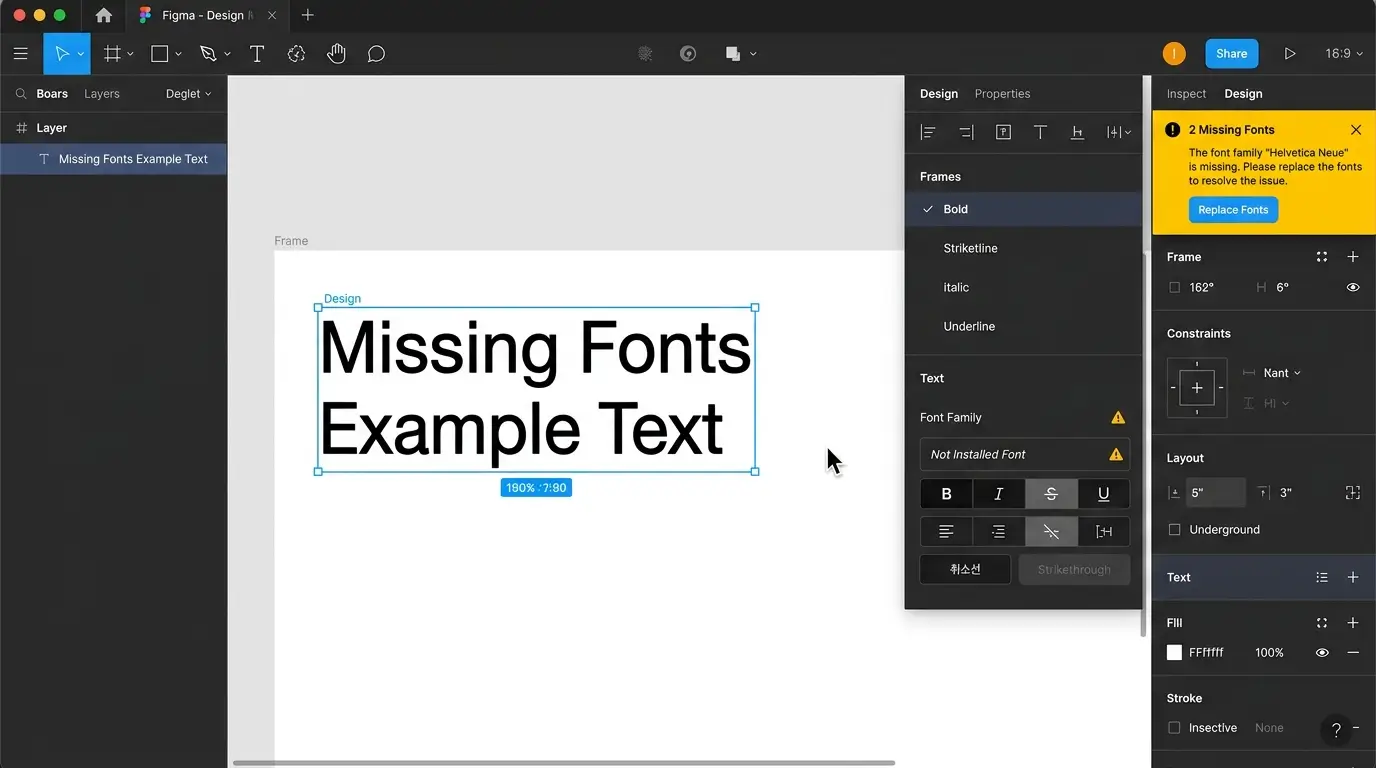The image size is (1376, 768).
Task: Open the distribute spacing dropdown in the popup toolbar
Action: click(x=1119, y=132)
